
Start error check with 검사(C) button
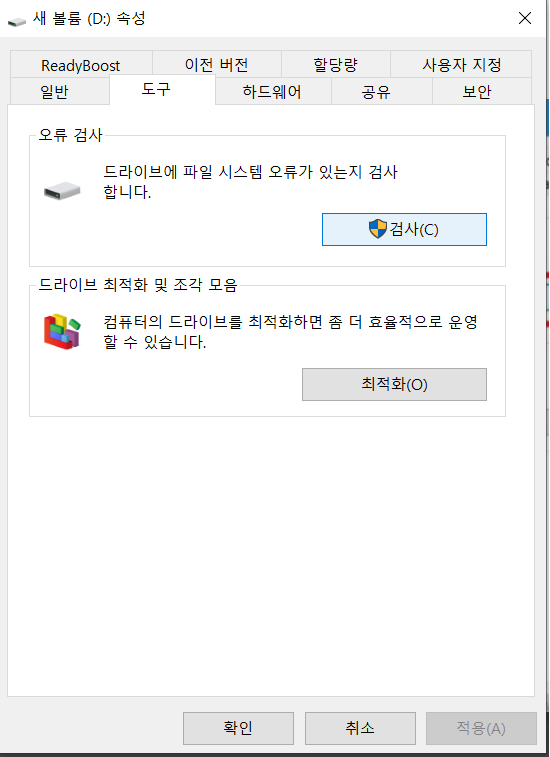pyautogui.click(x=404, y=229)
